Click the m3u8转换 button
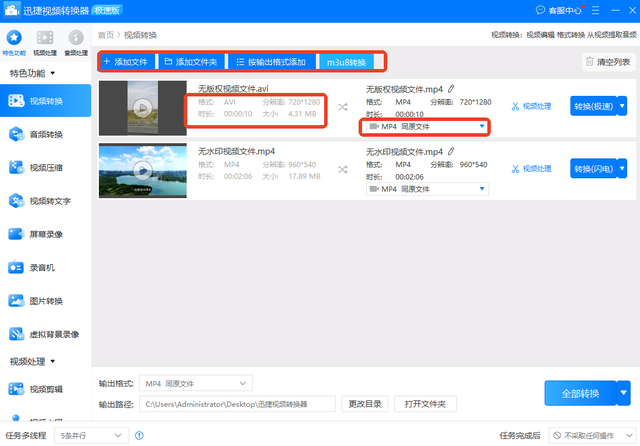640x446 pixels. [x=346, y=62]
